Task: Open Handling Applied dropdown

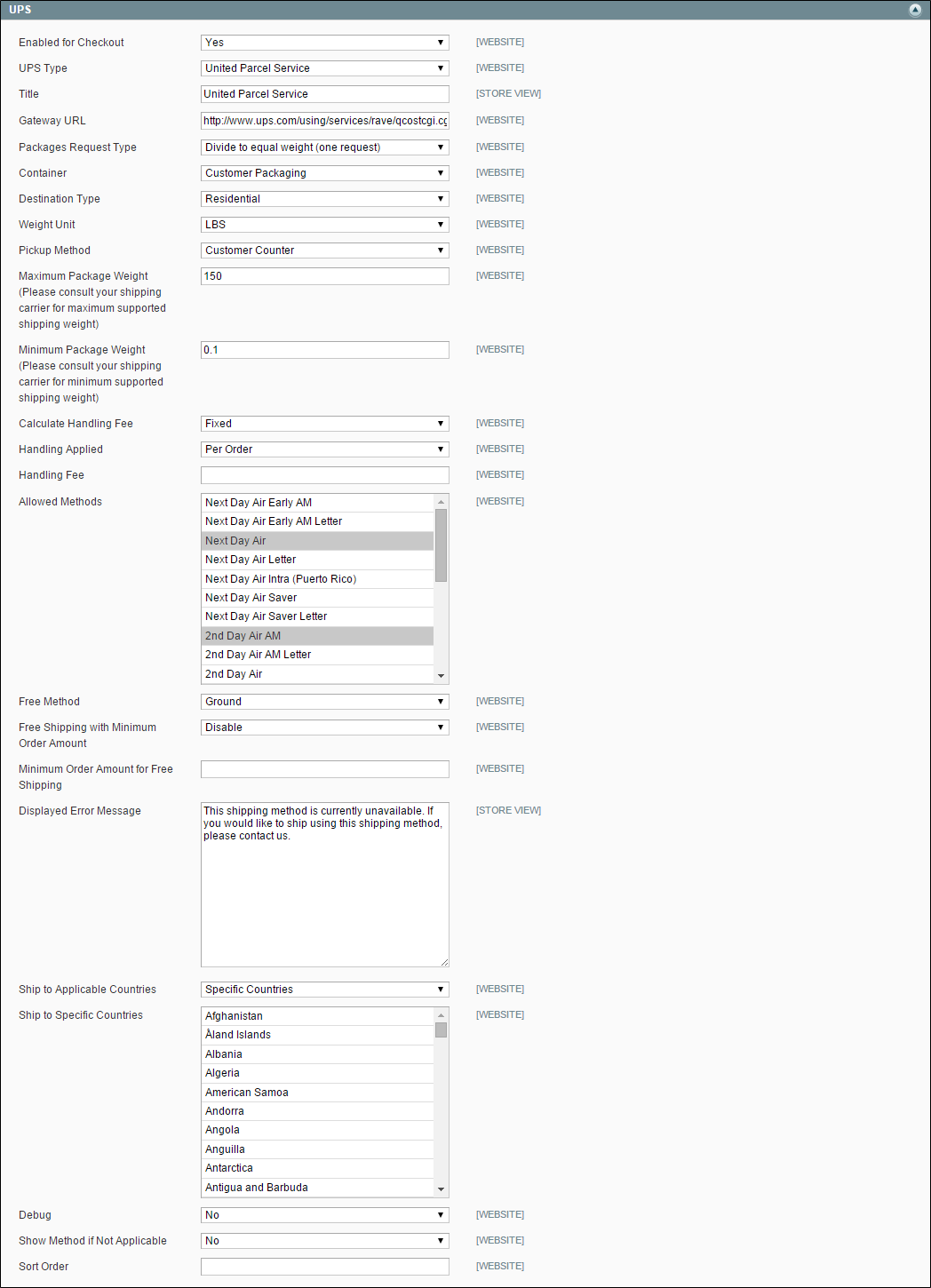Action: click(x=325, y=449)
